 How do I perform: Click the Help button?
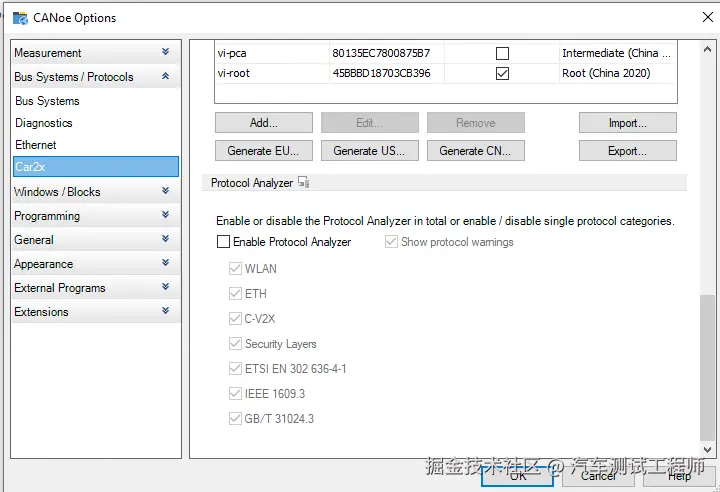point(679,476)
